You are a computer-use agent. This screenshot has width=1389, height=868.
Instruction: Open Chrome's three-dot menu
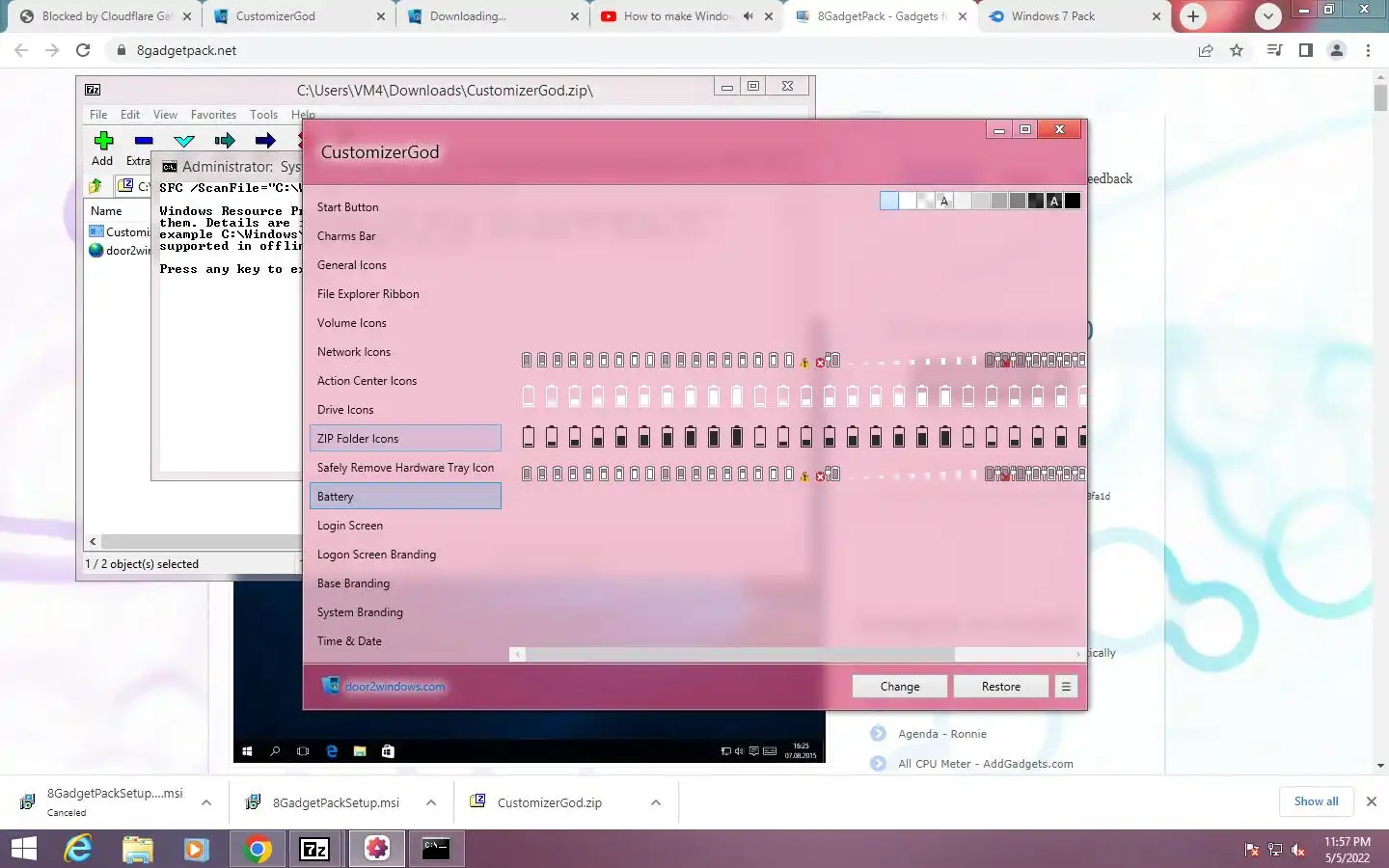[1368, 50]
